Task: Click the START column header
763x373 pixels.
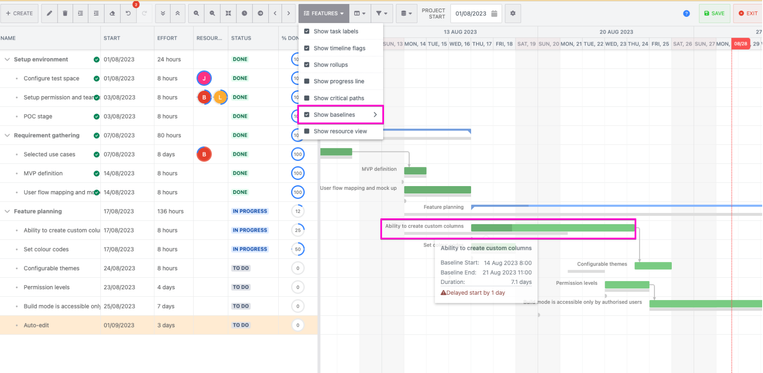Action: [127, 38]
